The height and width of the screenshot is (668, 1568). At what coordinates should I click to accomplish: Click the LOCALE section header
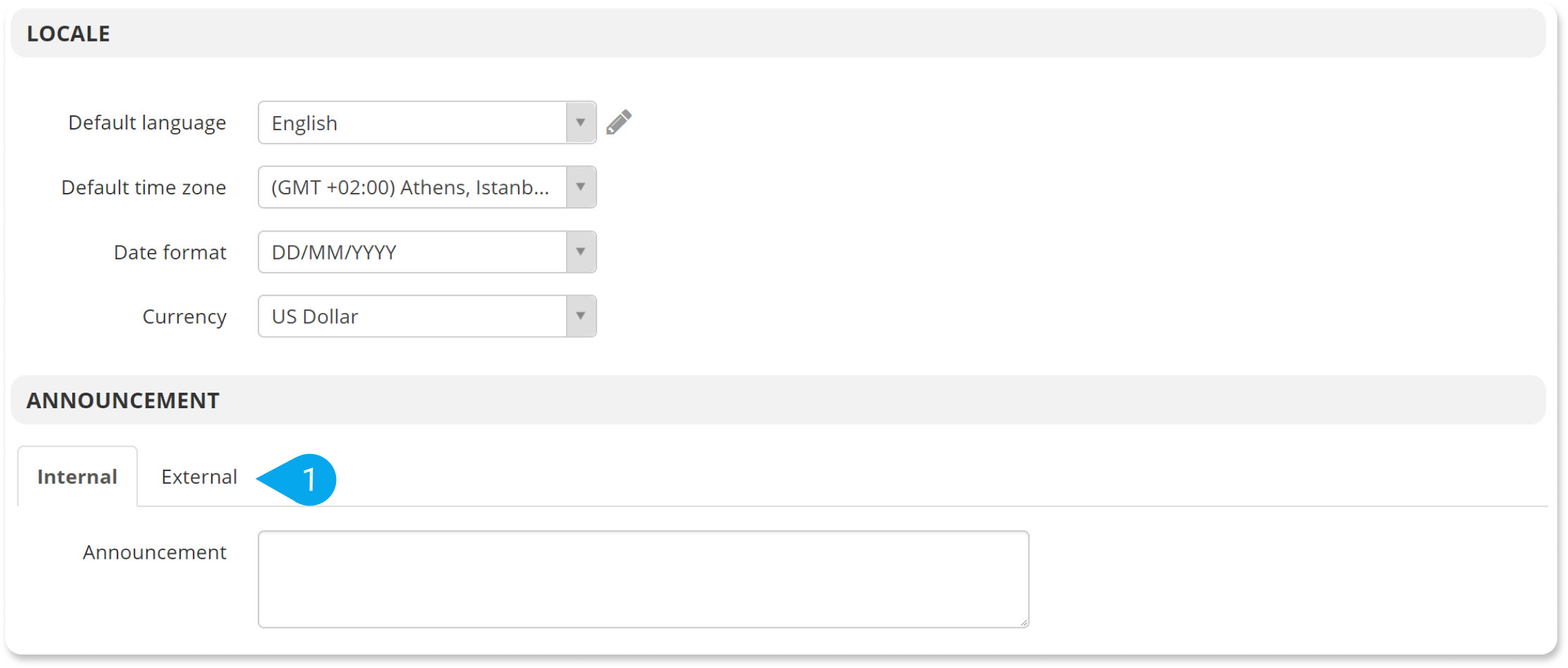(x=68, y=32)
